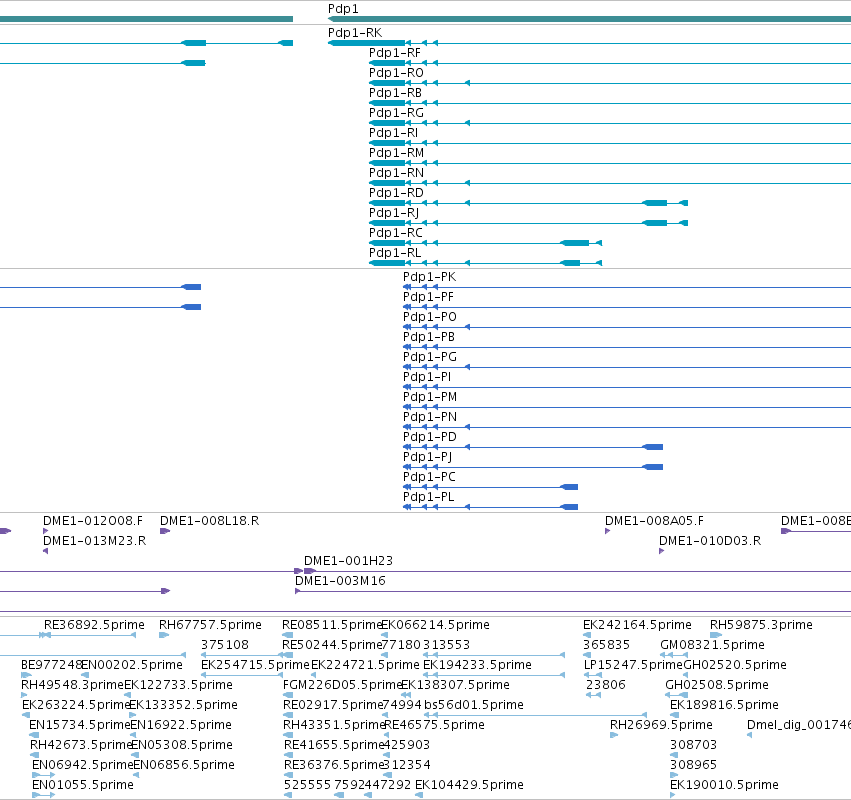Open EST label RE08511.5prime
Image resolution: width=851 pixels, height=800 pixels.
click(x=332, y=625)
